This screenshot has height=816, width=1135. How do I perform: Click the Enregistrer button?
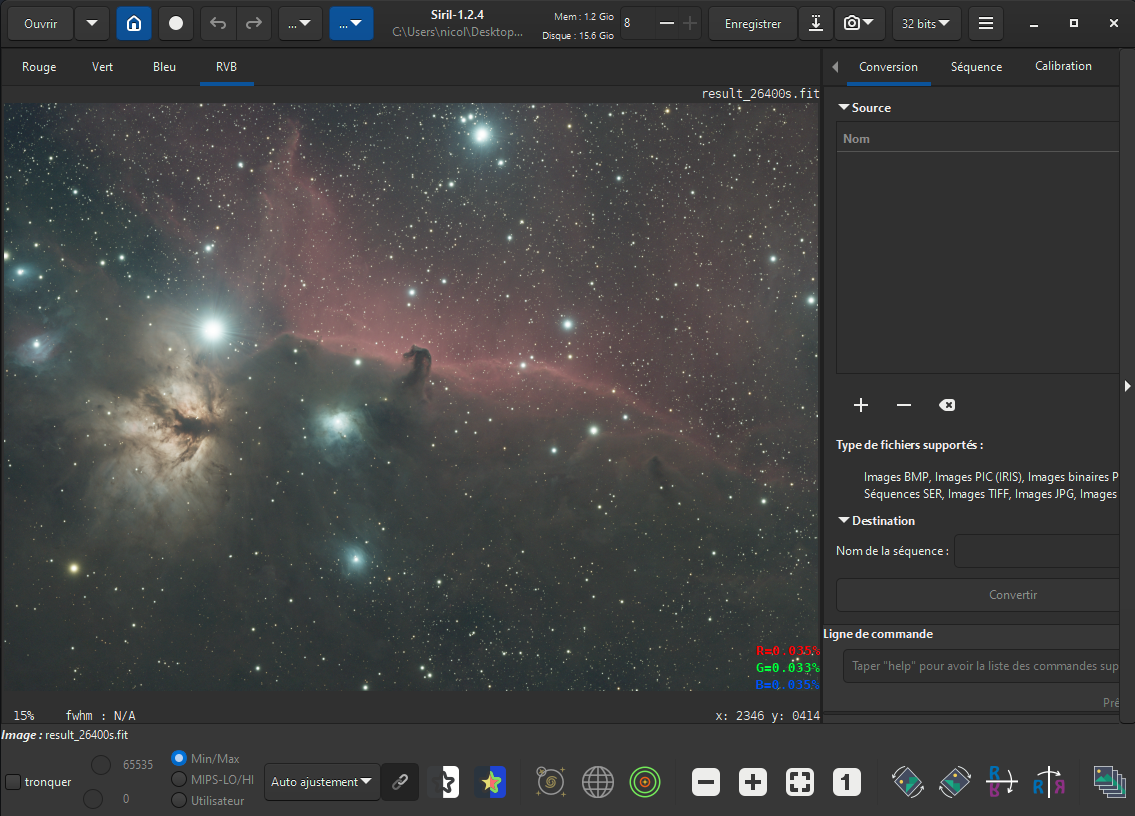pos(752,23)
